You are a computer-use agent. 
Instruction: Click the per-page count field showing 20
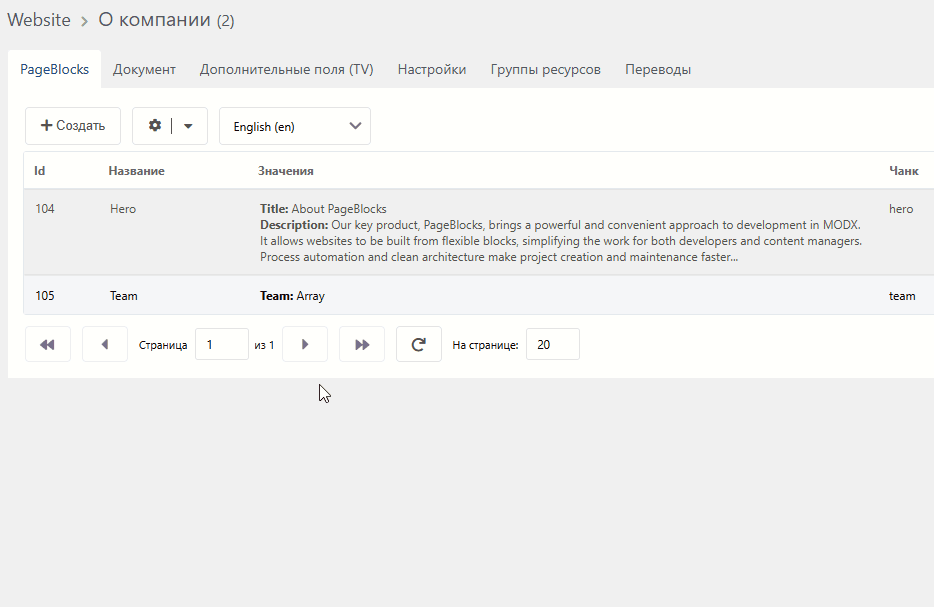point(553,344)
